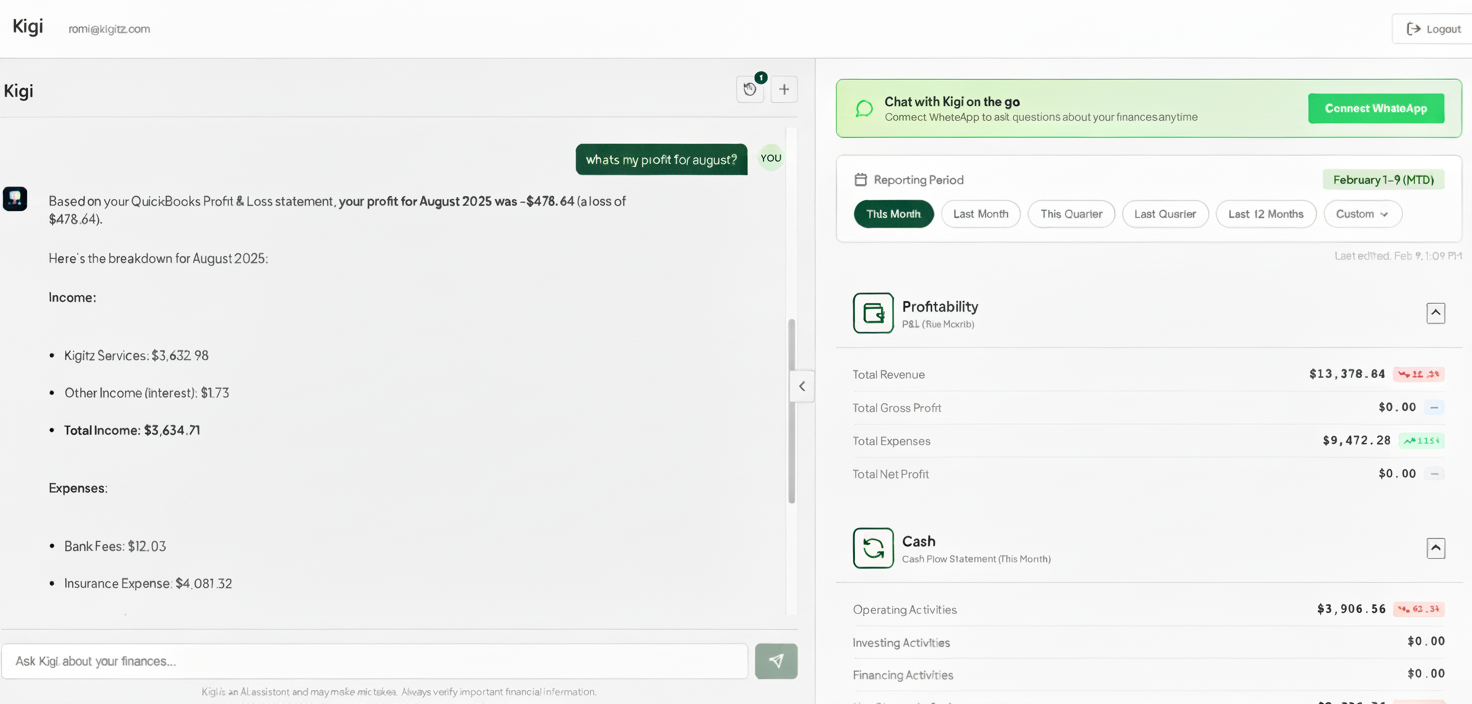
Task: Click the chat panel vertical scrollbar
Action: tap(792, 410)
